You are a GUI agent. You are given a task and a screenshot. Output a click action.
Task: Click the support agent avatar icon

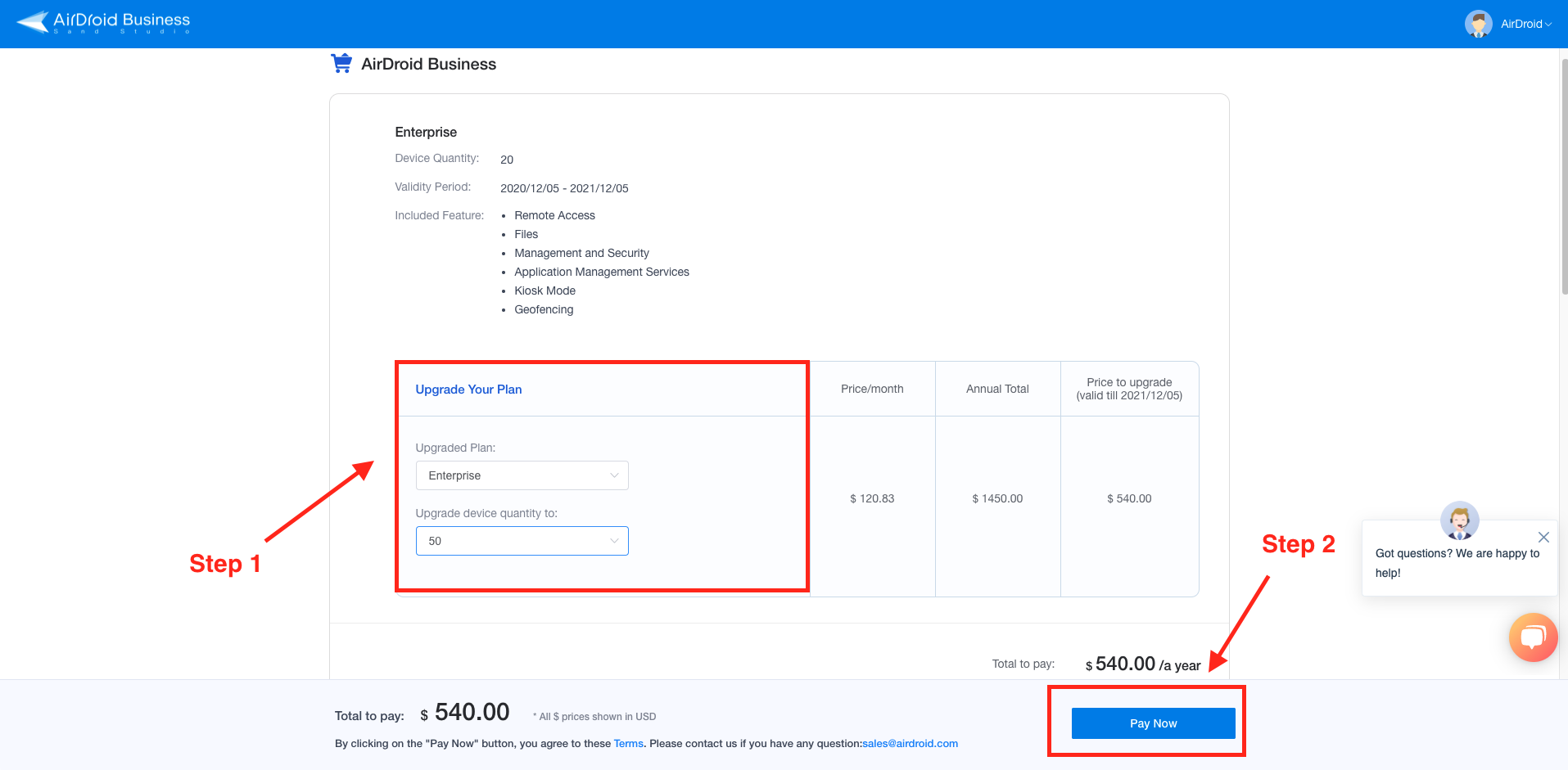(1459, 520)
